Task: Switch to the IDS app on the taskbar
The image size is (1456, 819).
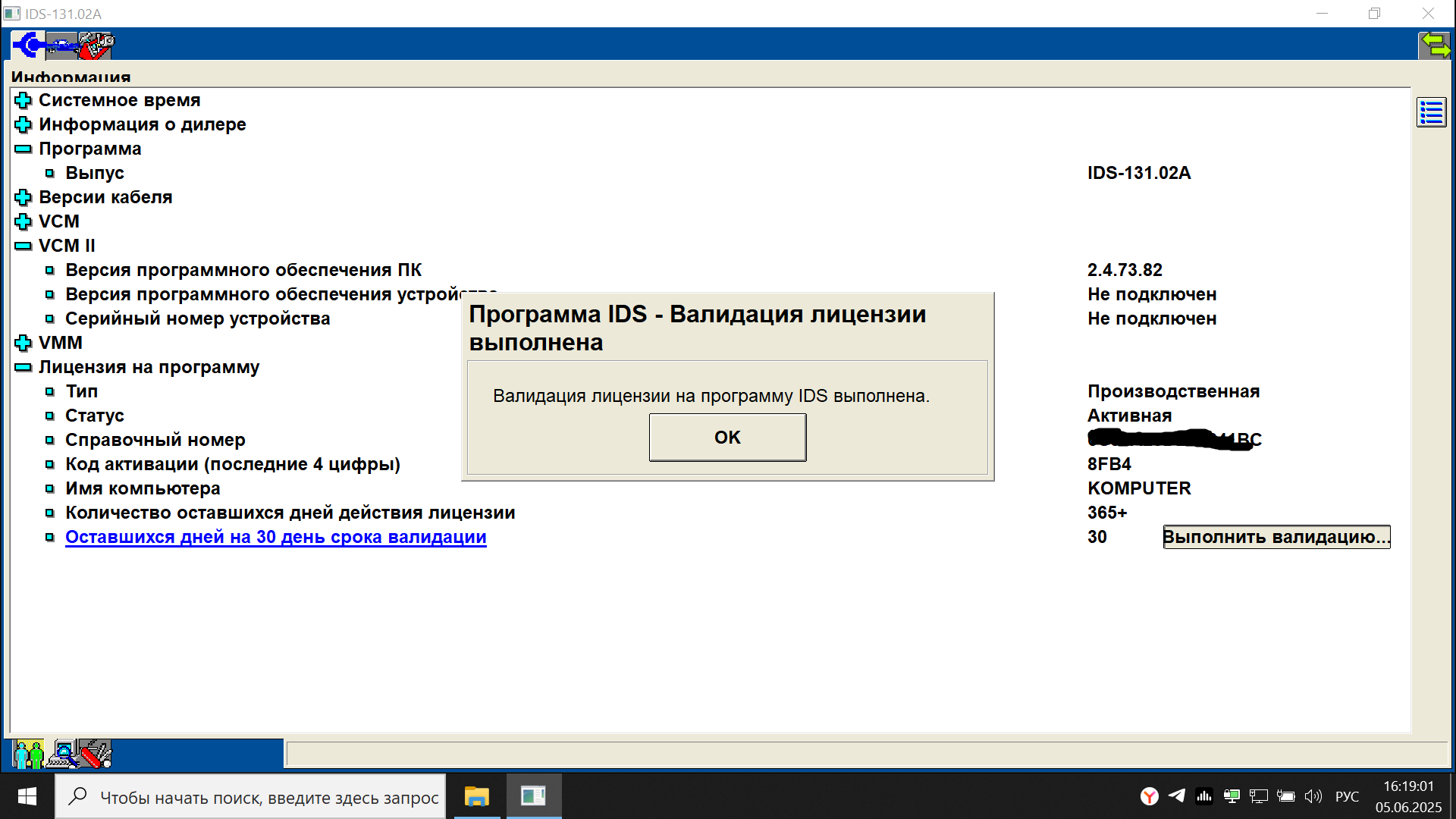Action: [x=534, y=796]
